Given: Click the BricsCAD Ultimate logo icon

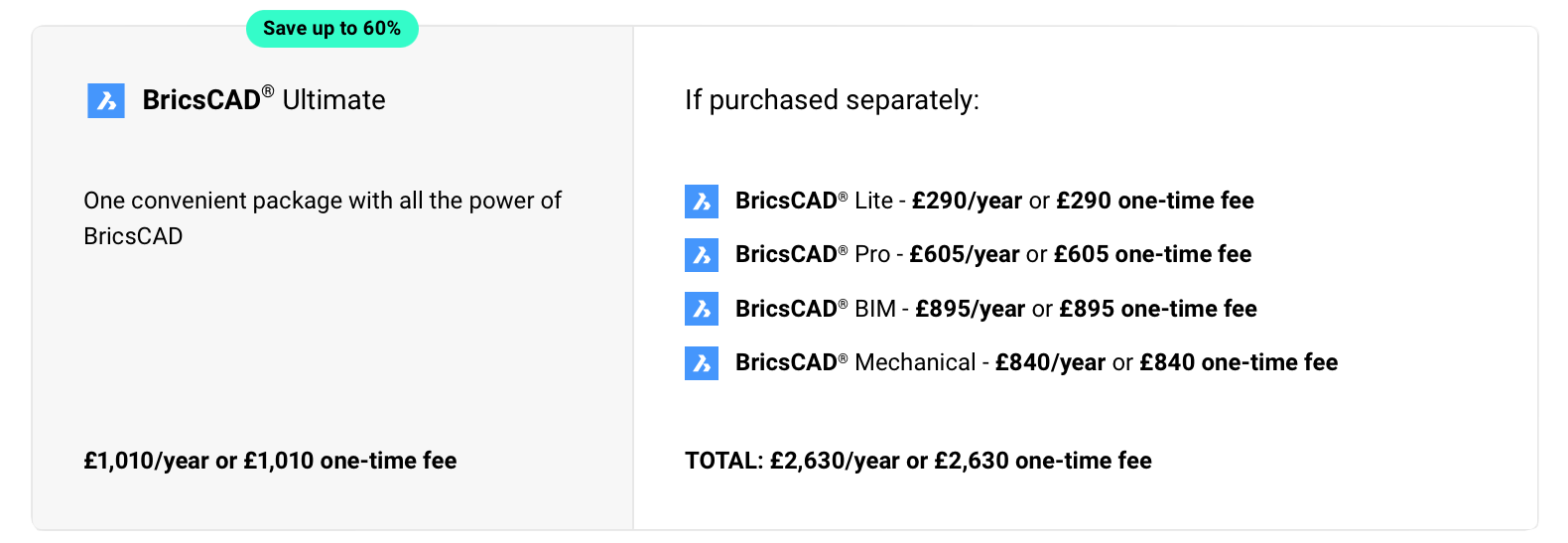Looking at the screenshot, I should coord(106,100).
